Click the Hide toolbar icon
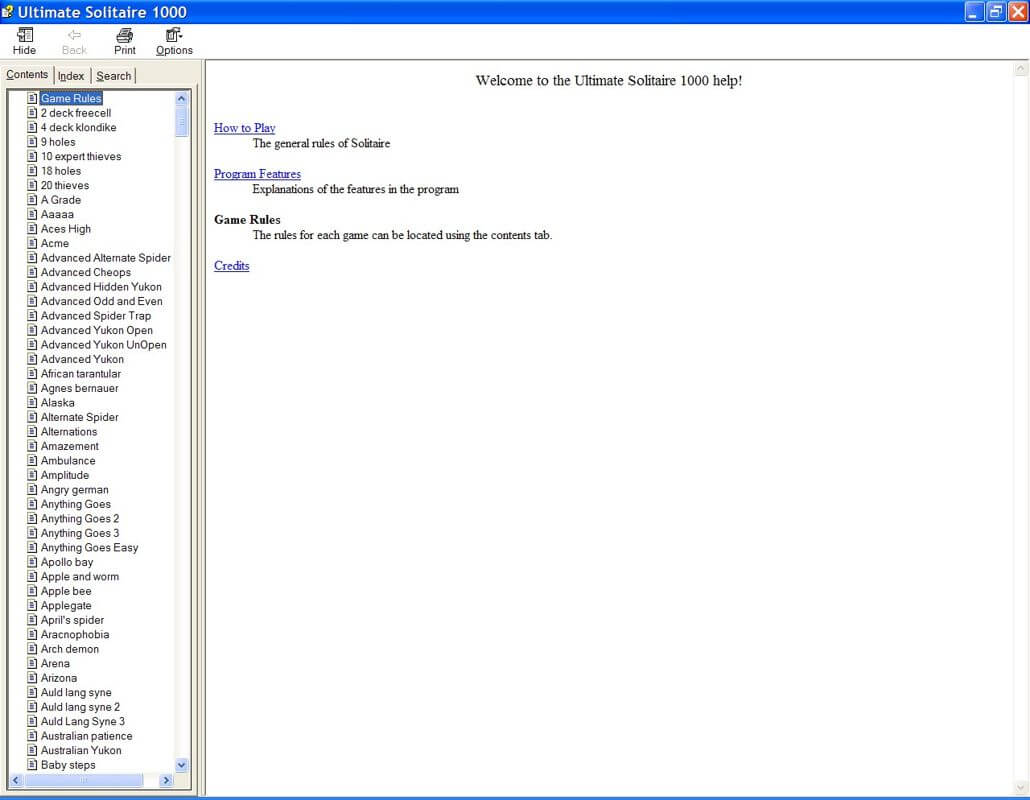The height and width of the screenshot is (800, 1030). (24, 35)
